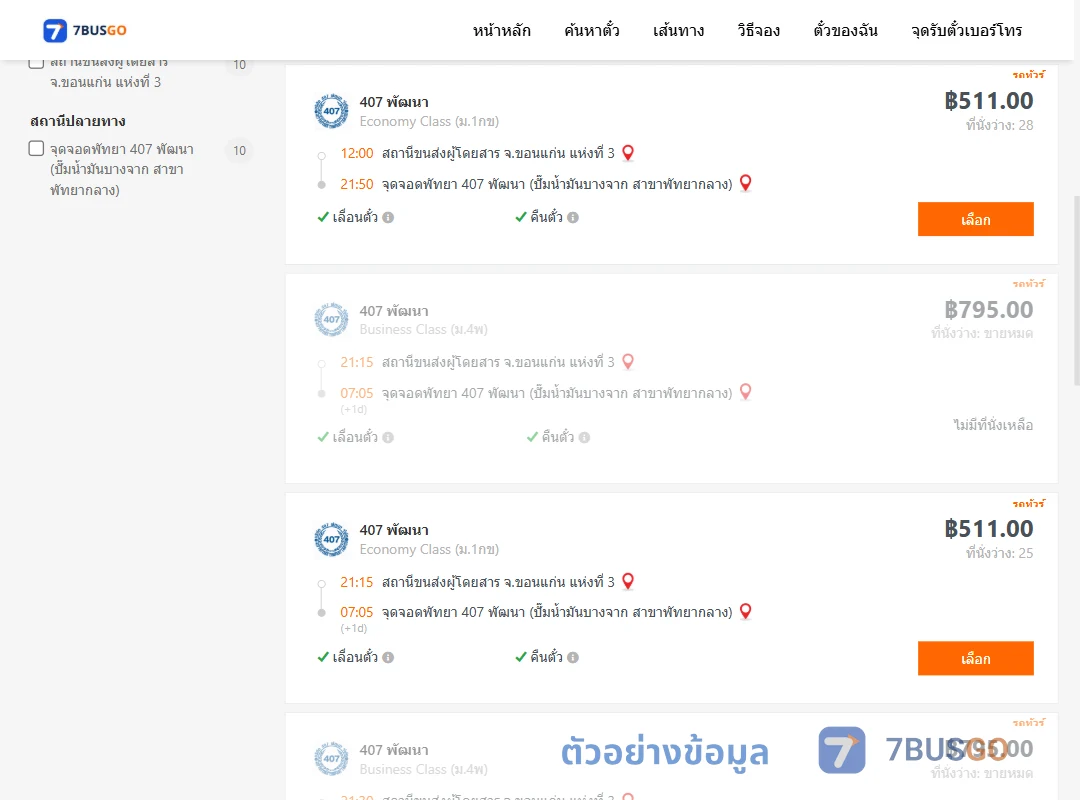Show เลื่อนตั๋ว info for 21:15 Economy trip
The image size is (1080, 800).
pyautogui.click(x=388, y=657)
